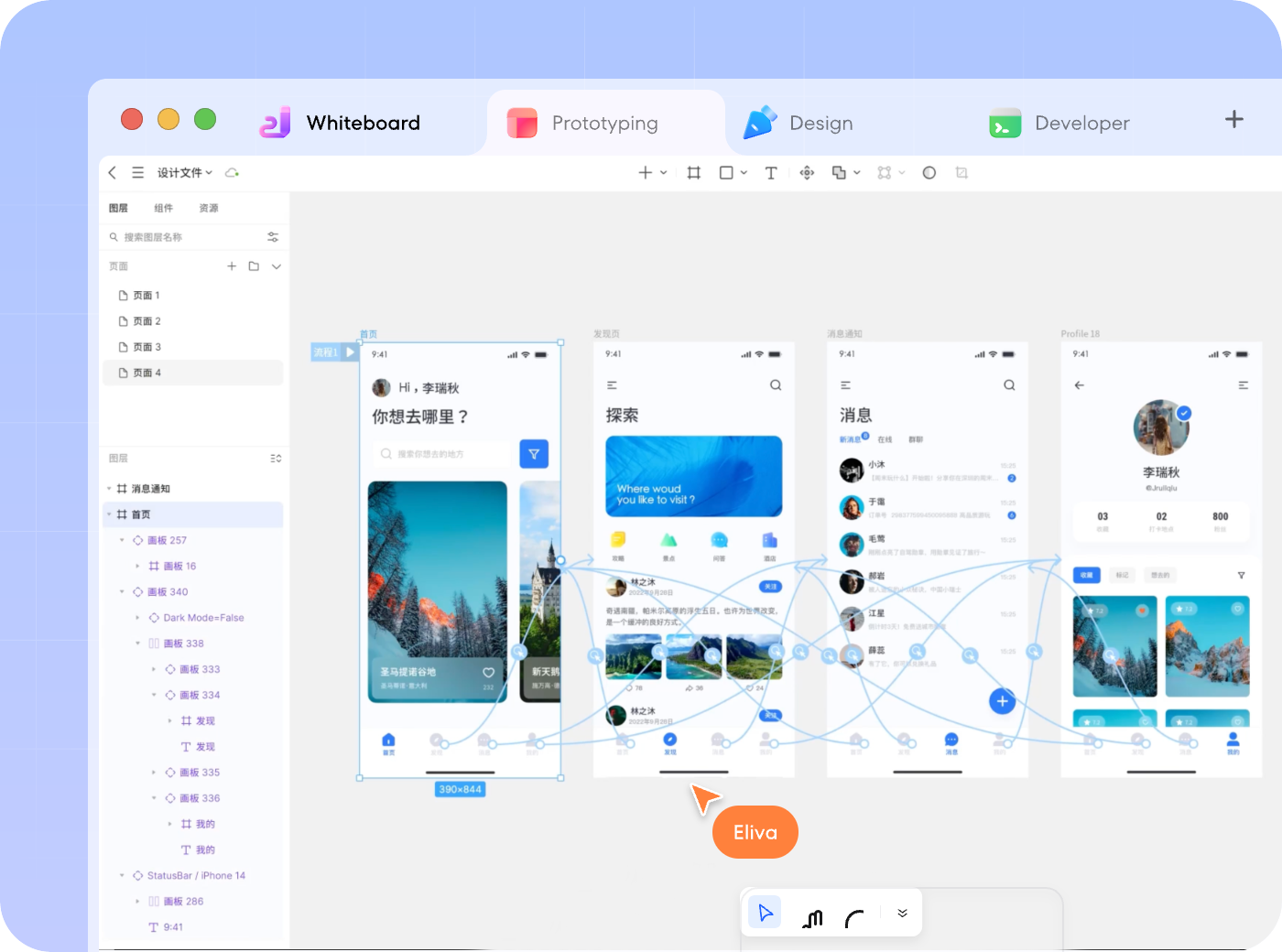This screenshot has height=952, width=1282.
Task: Open the 组件 panel tab
Action: (x=164, y=208)
